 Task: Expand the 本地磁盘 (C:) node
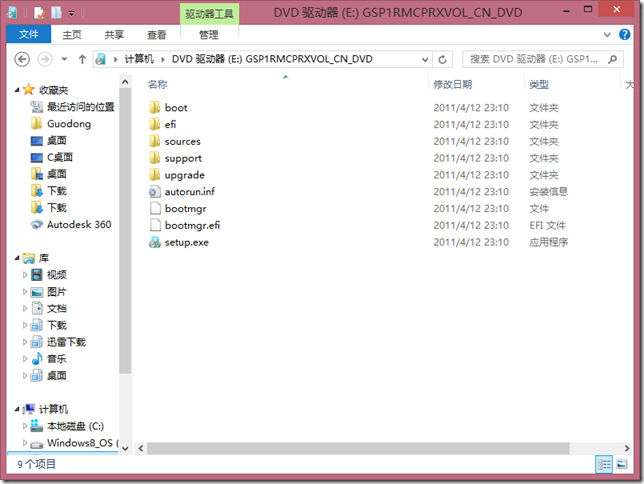click(x=25, y=426)
